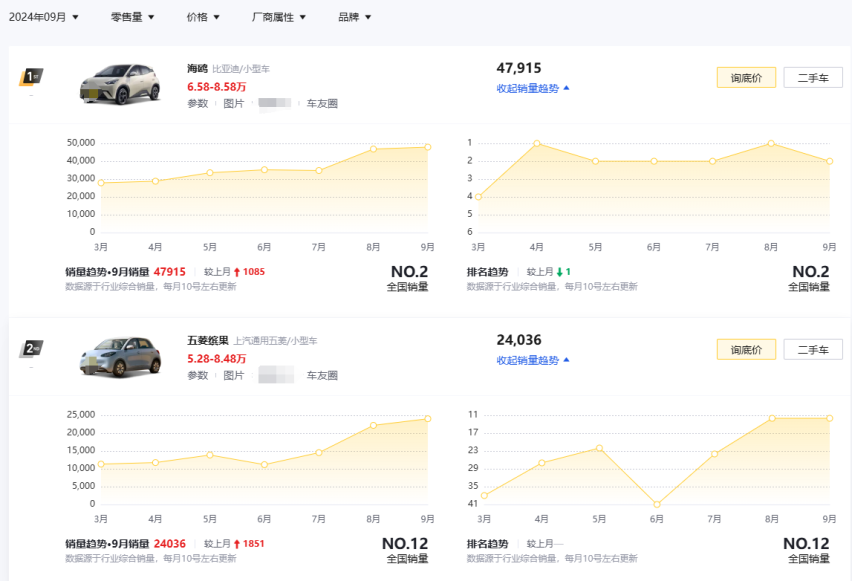The height and width of the screenshot is (581, 852).
Task: Click 五菱缤果 ranking chart May data point
Action: pyautogui.click(x=599, y=448)
